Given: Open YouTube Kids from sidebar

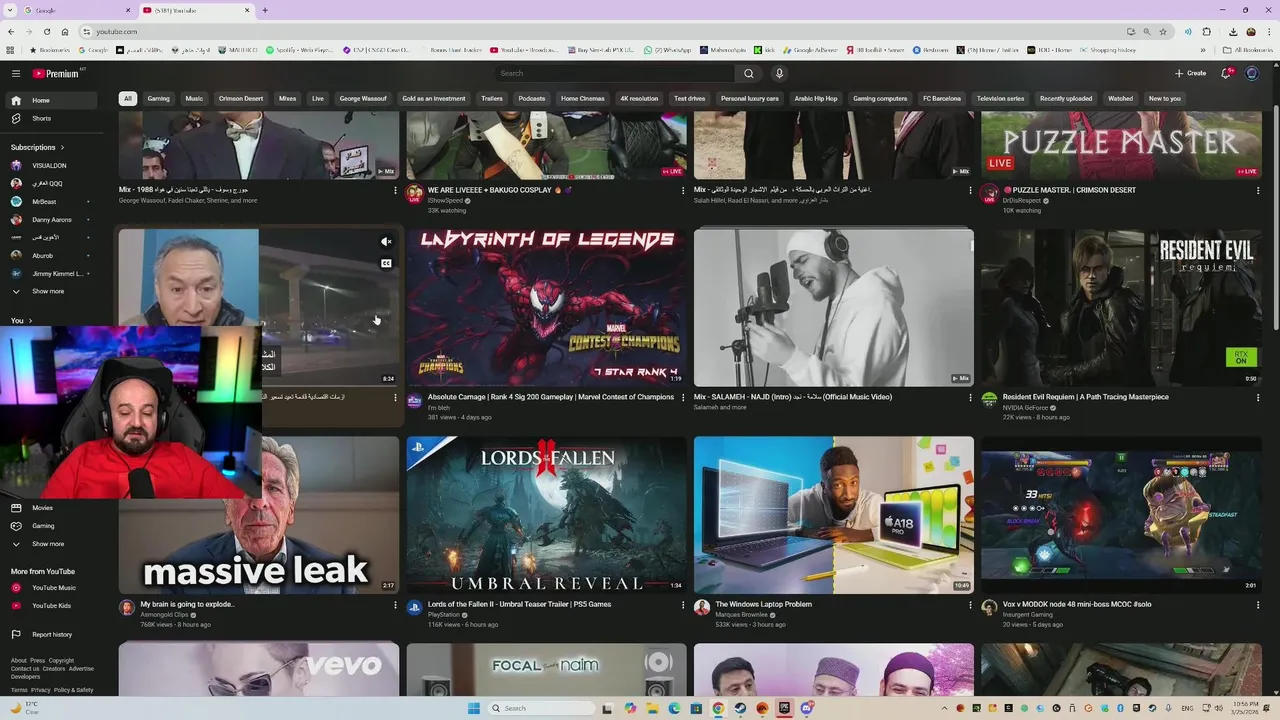Looking at the screenshot, I should point(53,606).
